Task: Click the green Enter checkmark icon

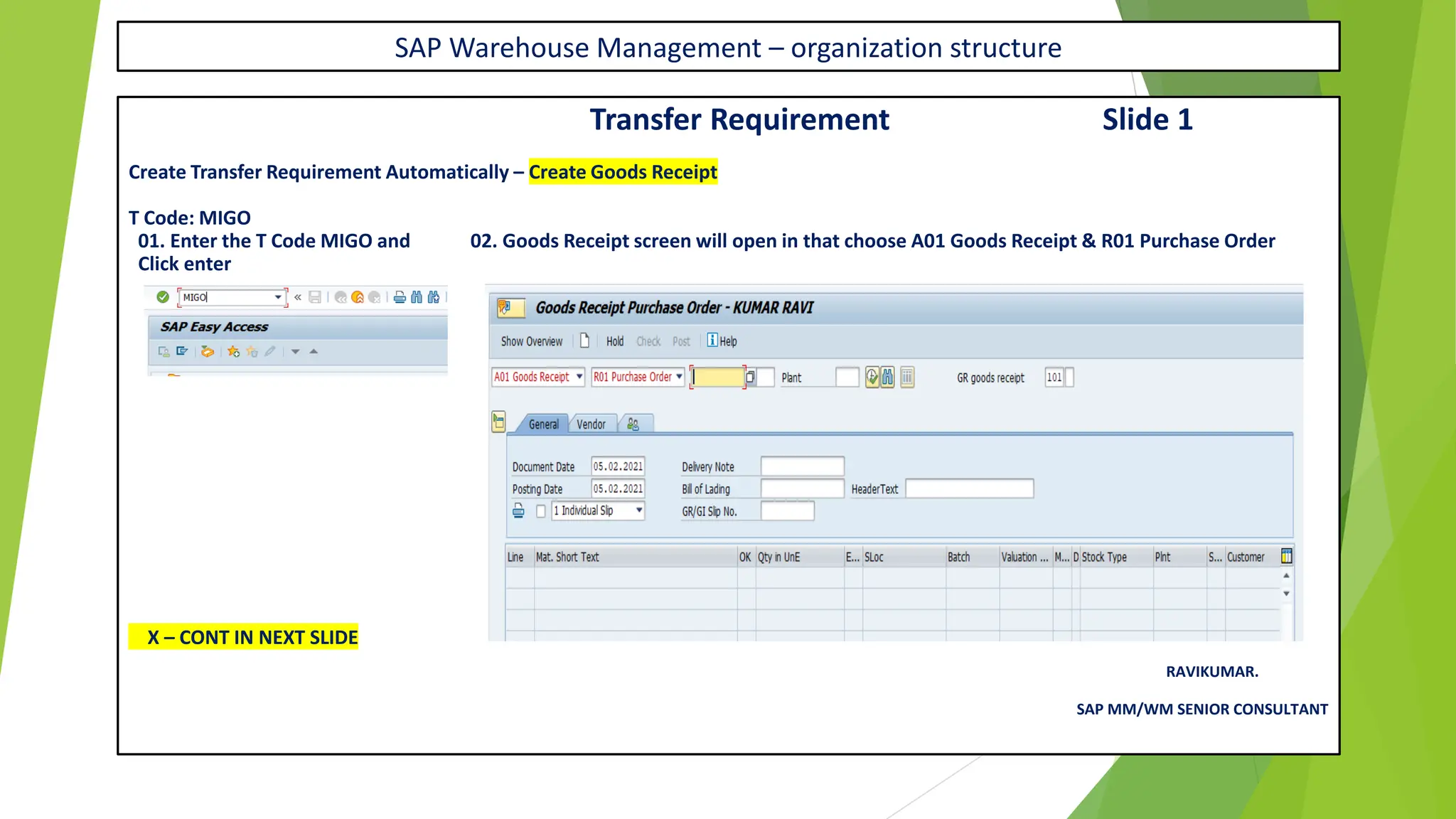Action: click(x=163, y=297)
